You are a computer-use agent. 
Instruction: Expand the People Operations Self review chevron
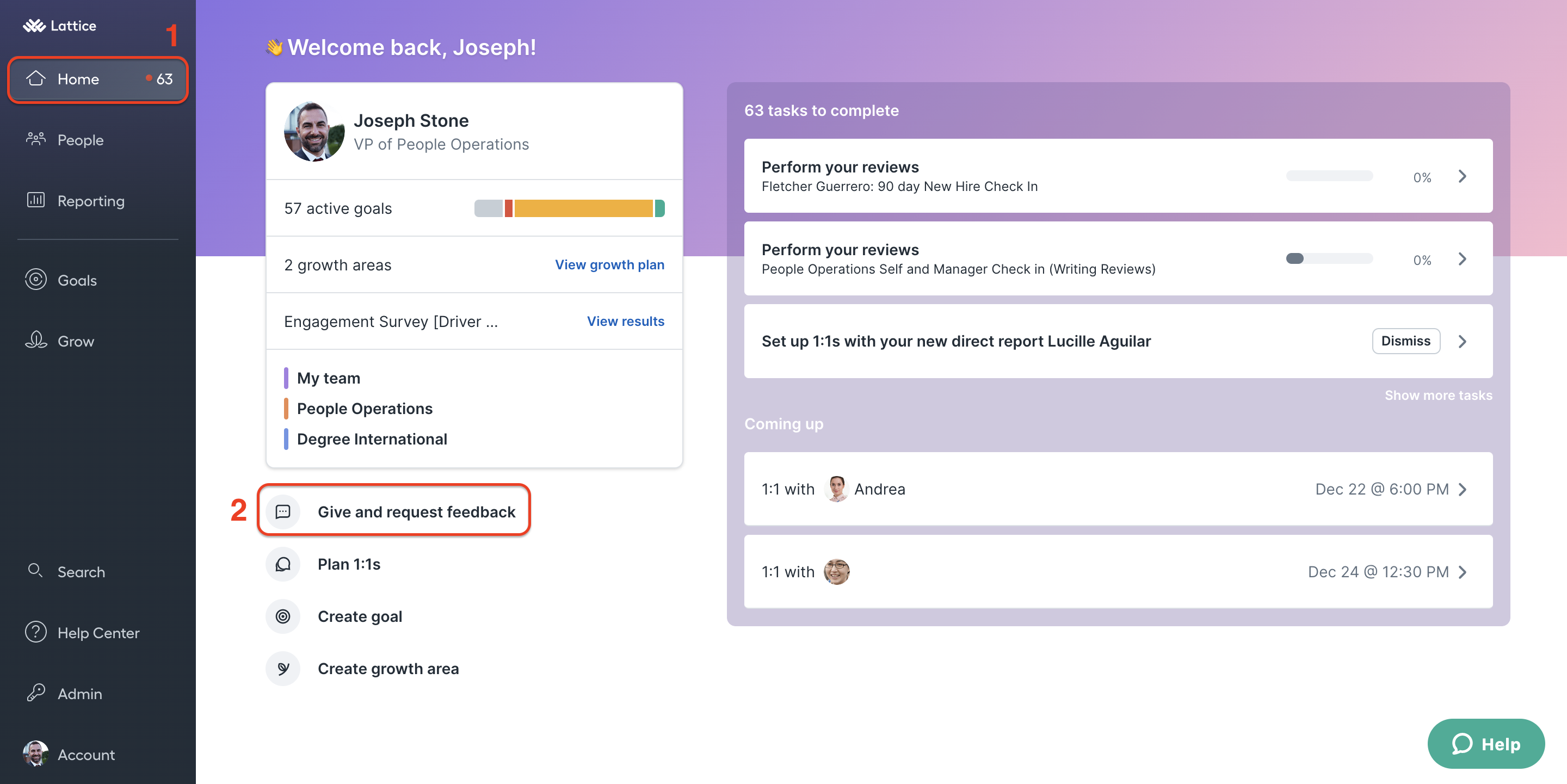pos(1463,259)
